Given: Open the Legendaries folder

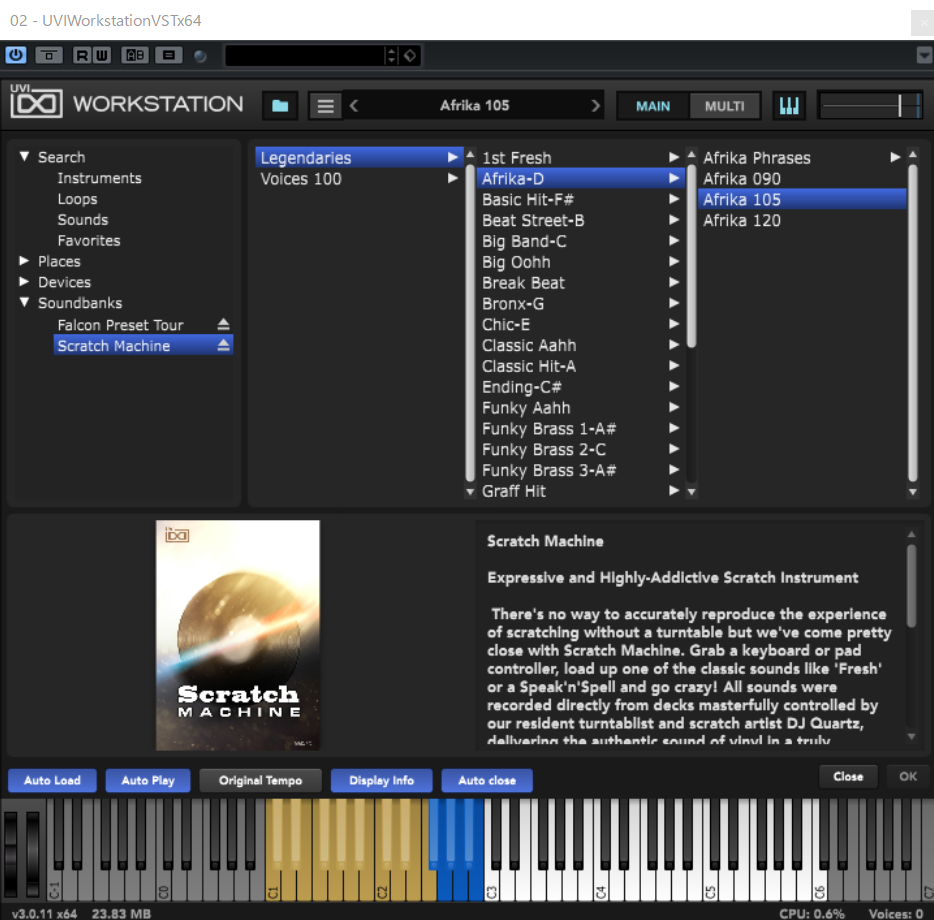Looking at the screenshot, I should coord(359,157).
